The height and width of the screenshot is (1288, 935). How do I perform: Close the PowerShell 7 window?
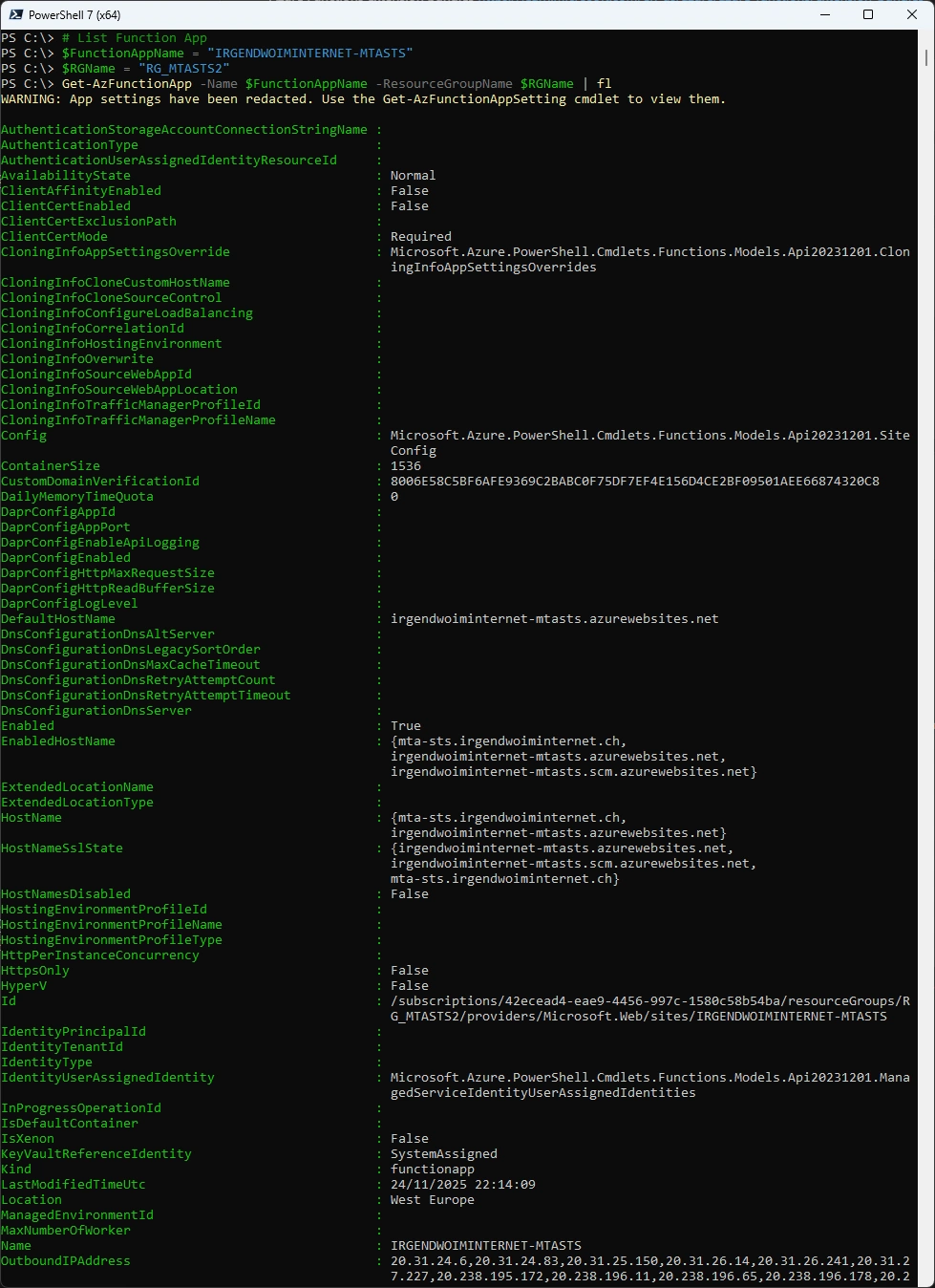tap(911, 14)
